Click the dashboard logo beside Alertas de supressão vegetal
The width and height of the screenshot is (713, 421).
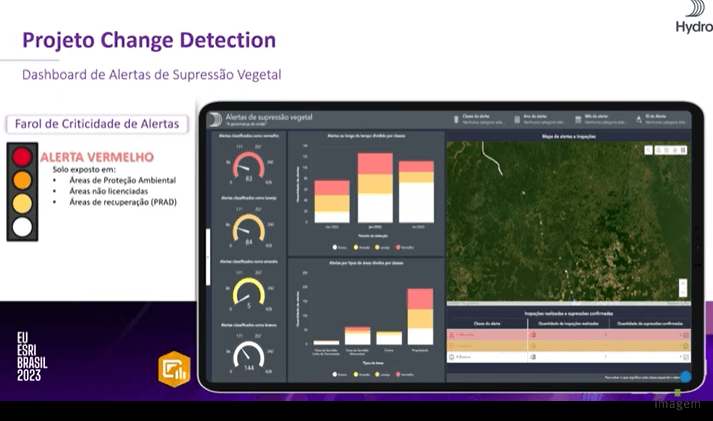(x=214, y=119)
